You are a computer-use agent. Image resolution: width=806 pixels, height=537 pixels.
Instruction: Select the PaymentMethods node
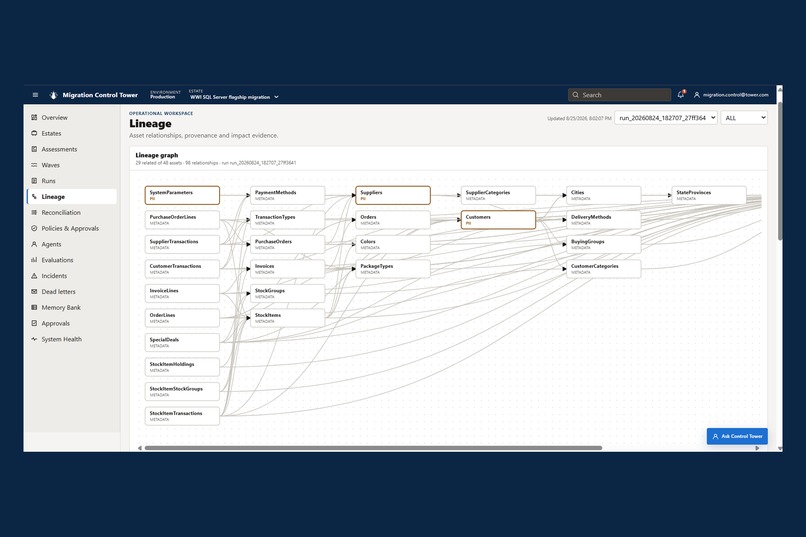287,195
